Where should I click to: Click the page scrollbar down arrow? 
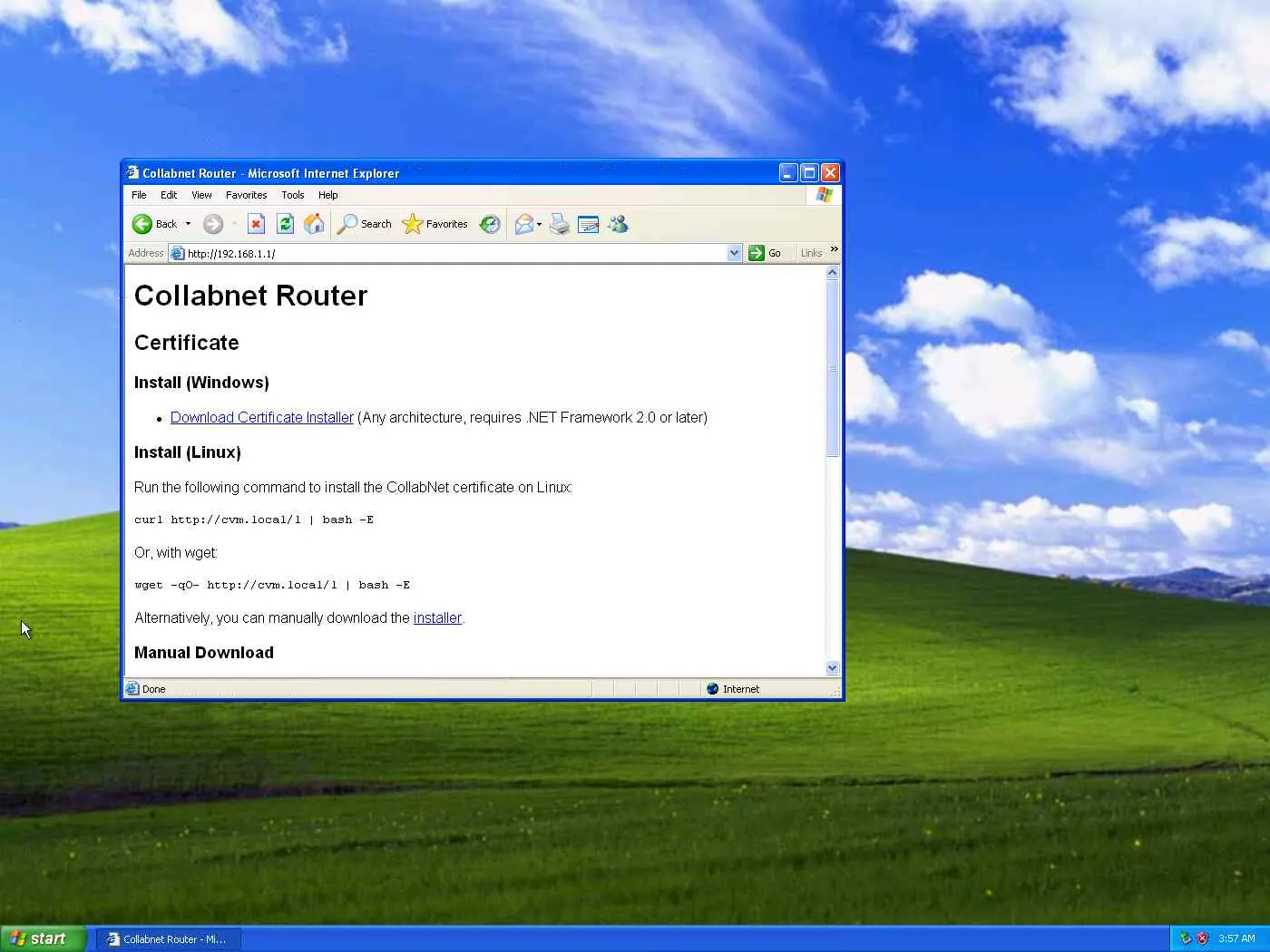pyautogui.click(x=833, y=668)
